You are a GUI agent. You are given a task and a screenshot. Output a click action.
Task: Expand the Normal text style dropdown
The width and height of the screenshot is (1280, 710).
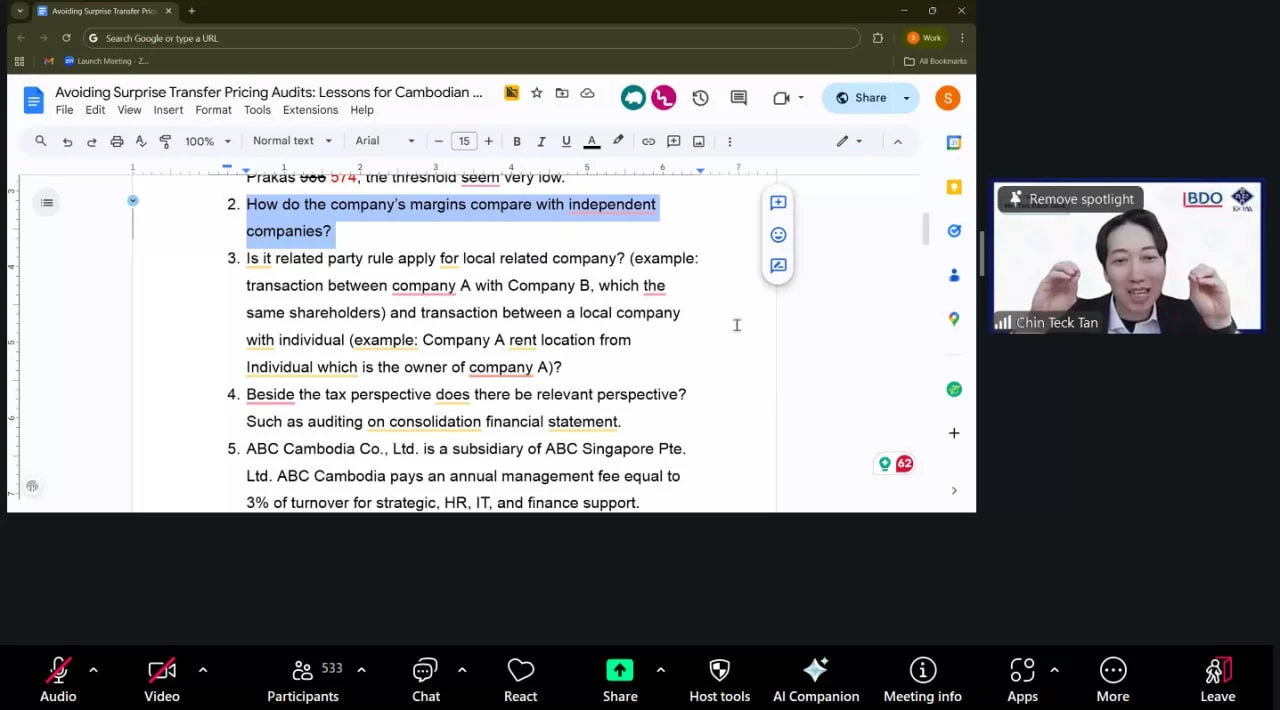[291, 142]
